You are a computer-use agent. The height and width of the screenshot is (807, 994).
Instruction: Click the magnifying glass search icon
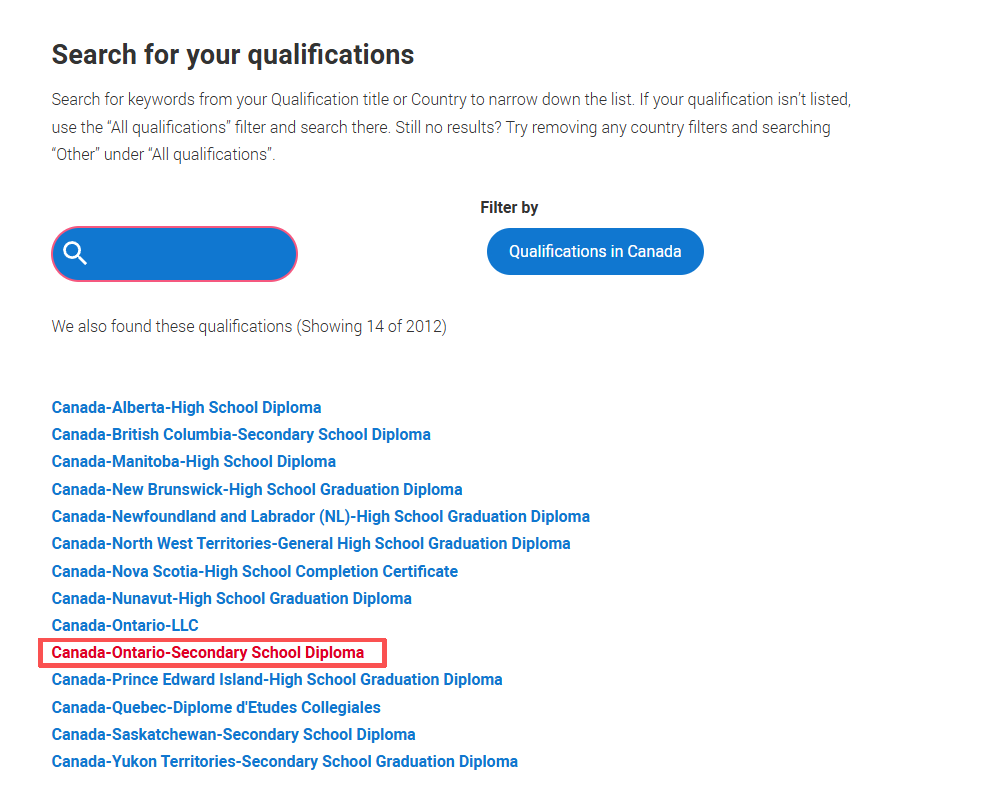(76, 253)
